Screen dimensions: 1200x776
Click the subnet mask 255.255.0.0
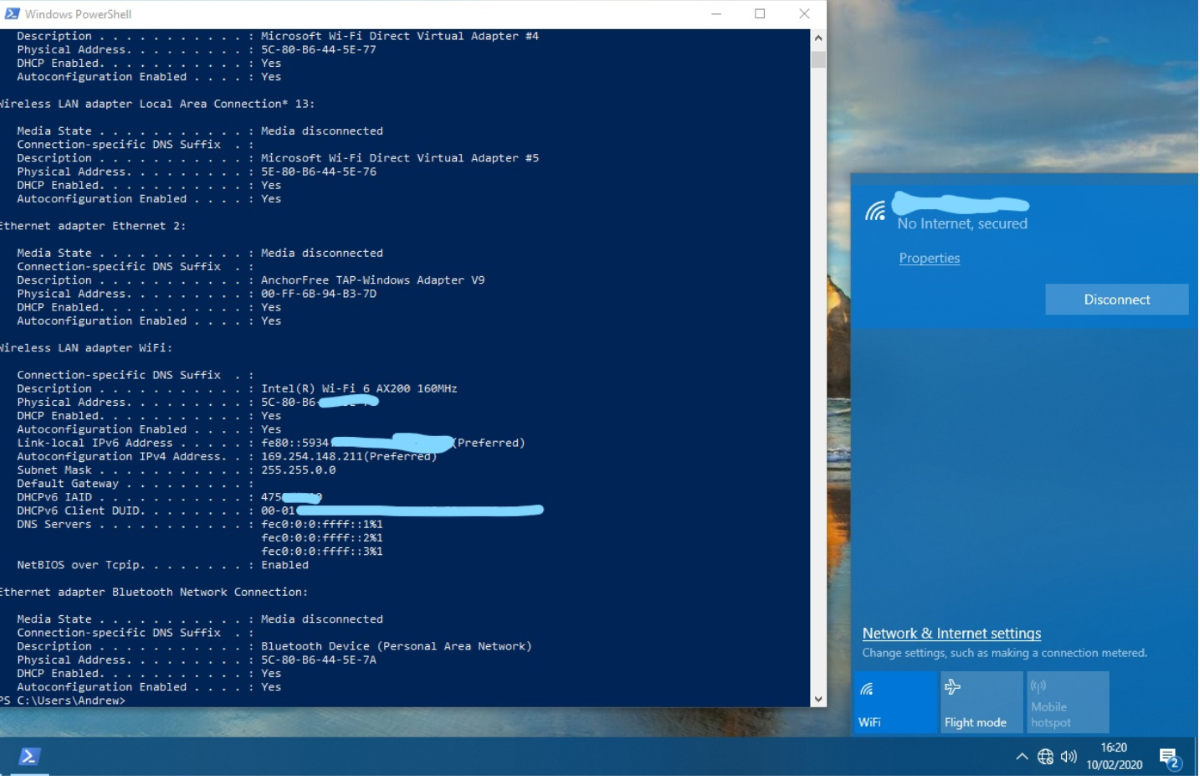tap(298, 470)
